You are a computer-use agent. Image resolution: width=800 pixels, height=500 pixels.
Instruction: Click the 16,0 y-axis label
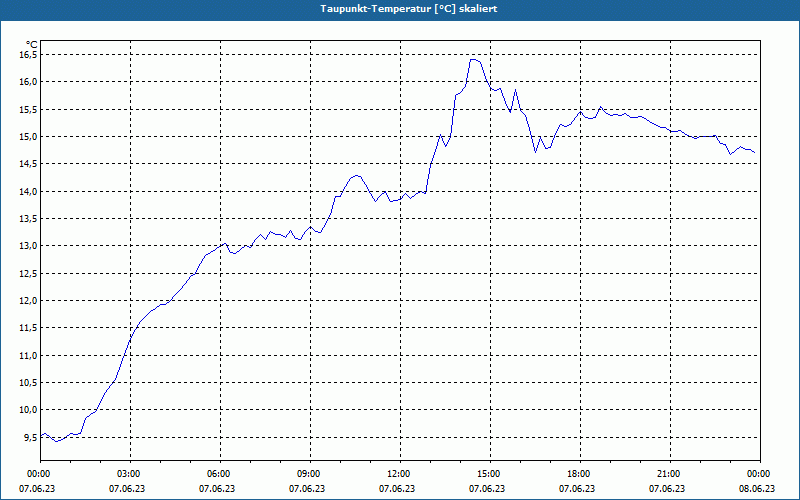click(x=29, y=82)
